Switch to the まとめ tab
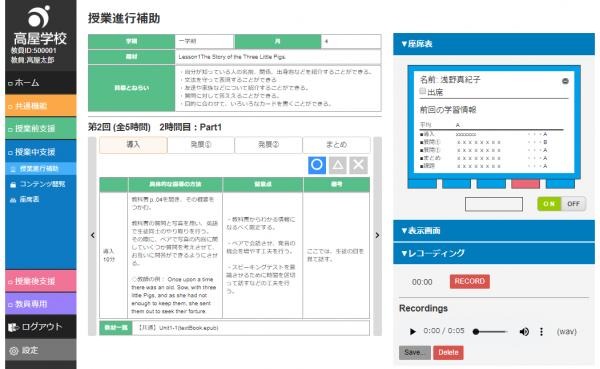Image resolution: width=600 pixels, height=369 pixels. click(x=336, y=145)
